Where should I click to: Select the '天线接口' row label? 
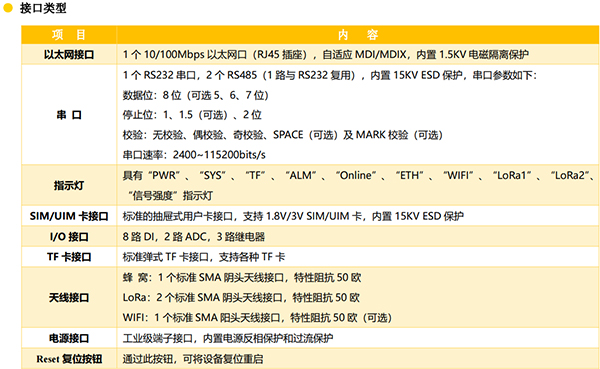69,297
